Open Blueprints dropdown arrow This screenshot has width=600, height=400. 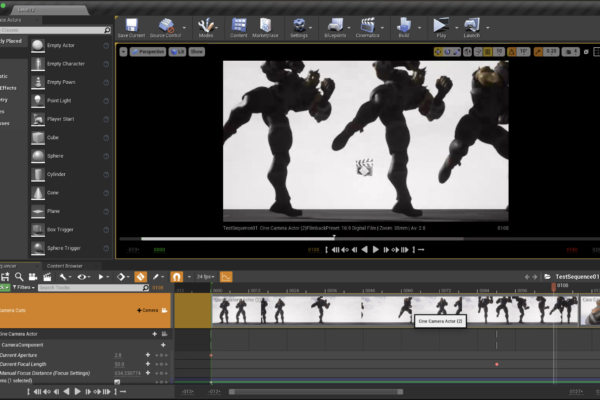(x=349, y=28)
